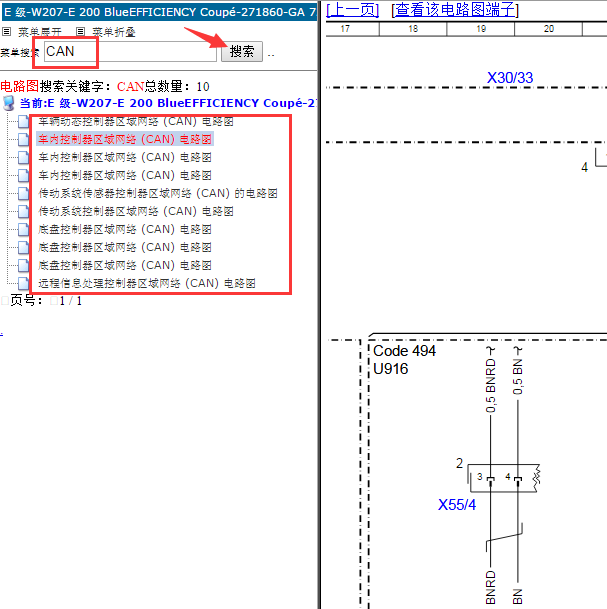The width and height of the screenshot is (607, 609).
Task: Click wire label 0,5 BNRD in diagram
Action: (x=491, y=386)
